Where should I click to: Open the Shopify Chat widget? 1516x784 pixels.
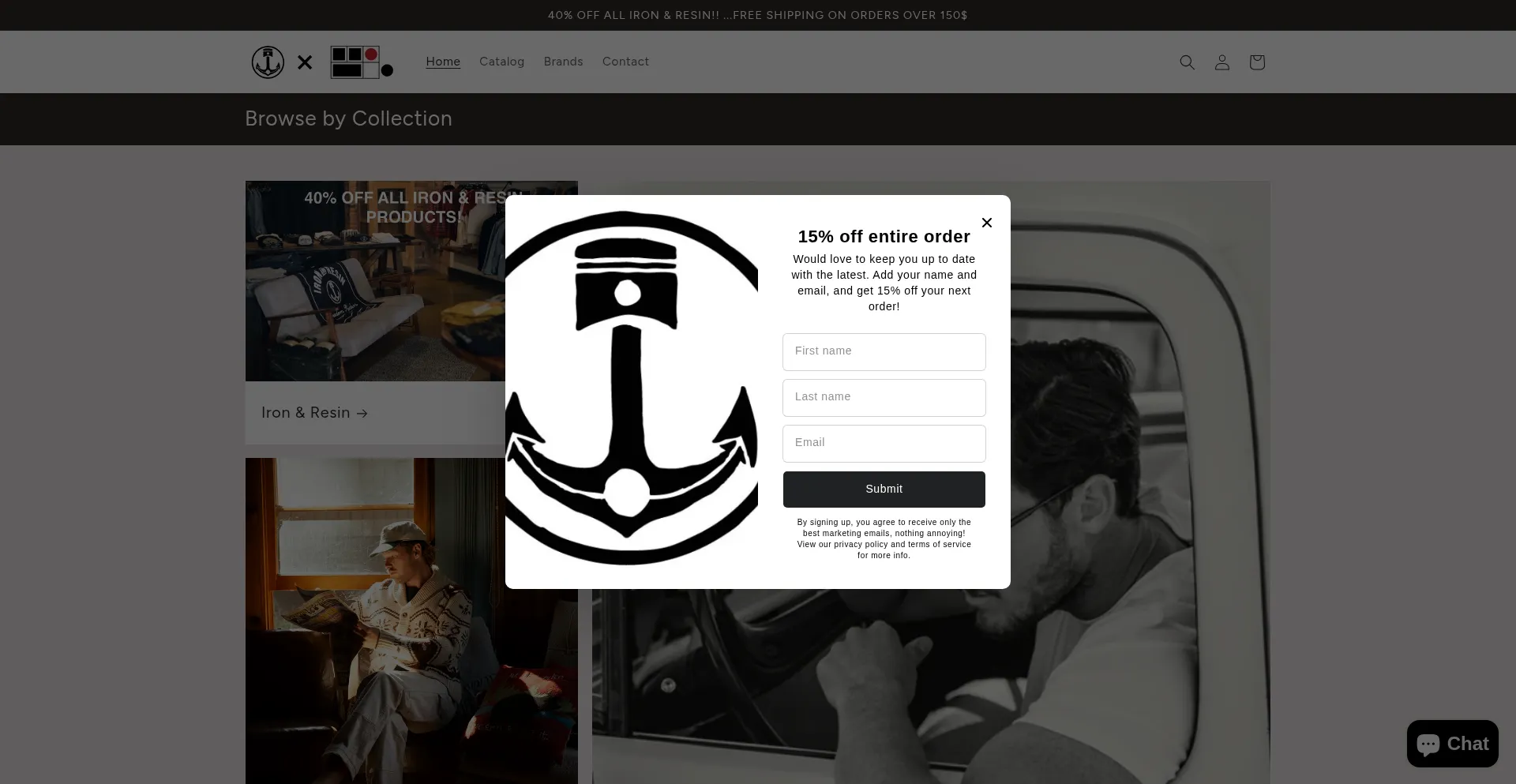click(x=1452, y=744)
